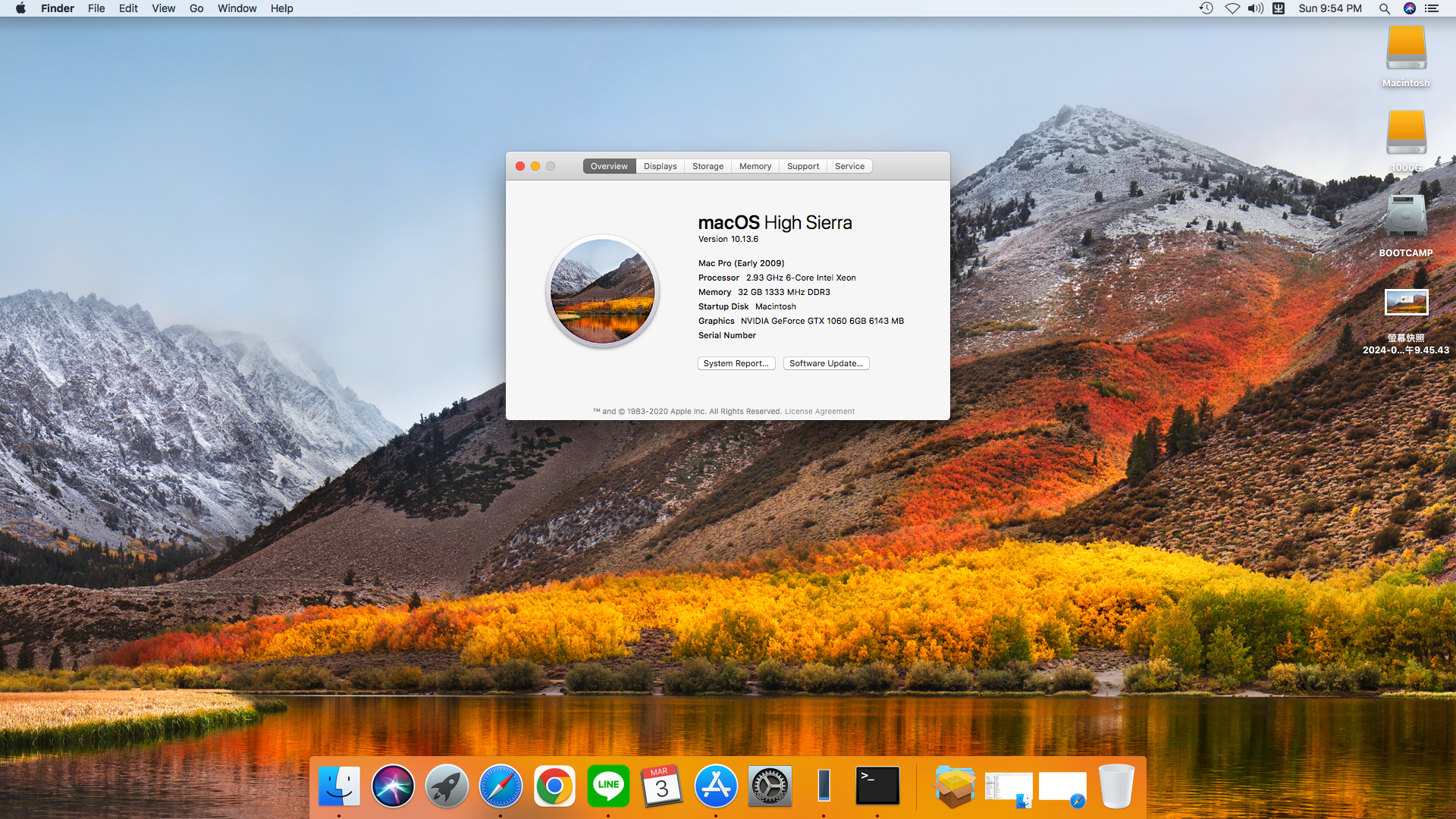Click Software Update button
Image resolution: width=1456 pixels, height=819 pixels.
(x=824, y=363)
